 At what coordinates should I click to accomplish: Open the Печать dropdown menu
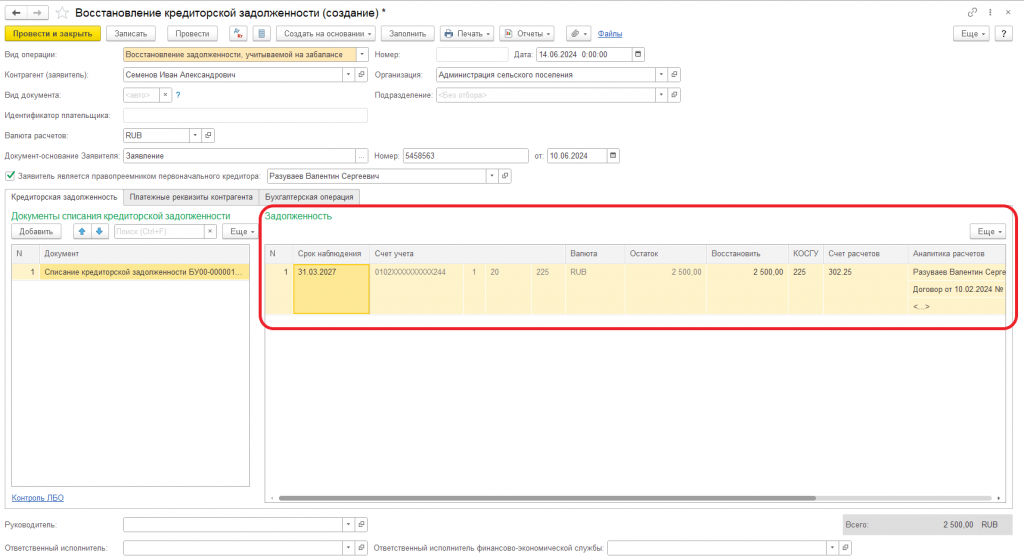click(x=466, y=33)
